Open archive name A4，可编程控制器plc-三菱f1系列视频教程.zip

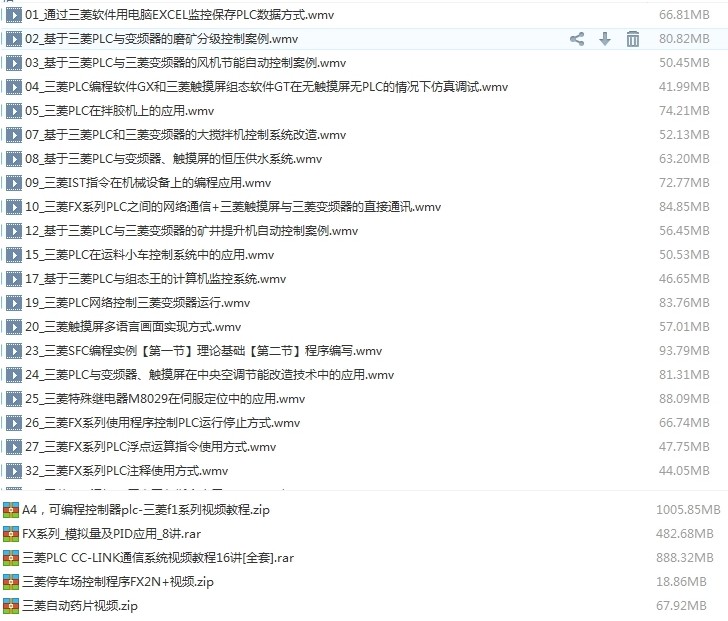pos(146,510)
